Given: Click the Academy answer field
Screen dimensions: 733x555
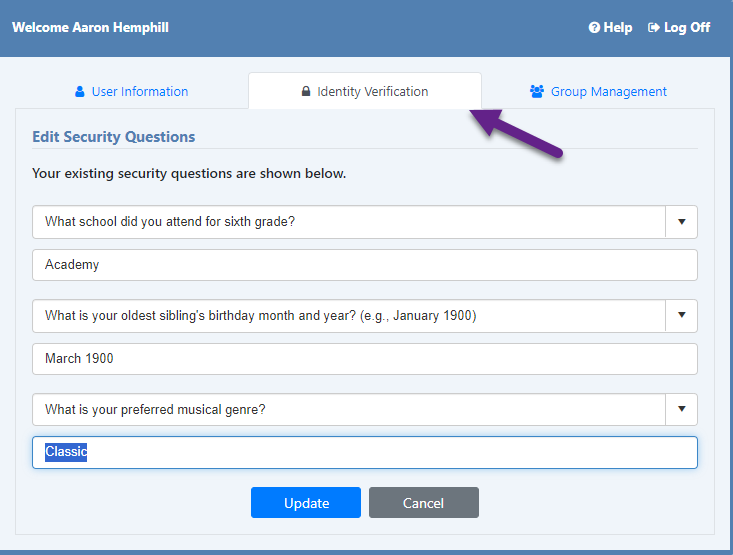Looking at the screenshot, I should click(x=365, y=265).
